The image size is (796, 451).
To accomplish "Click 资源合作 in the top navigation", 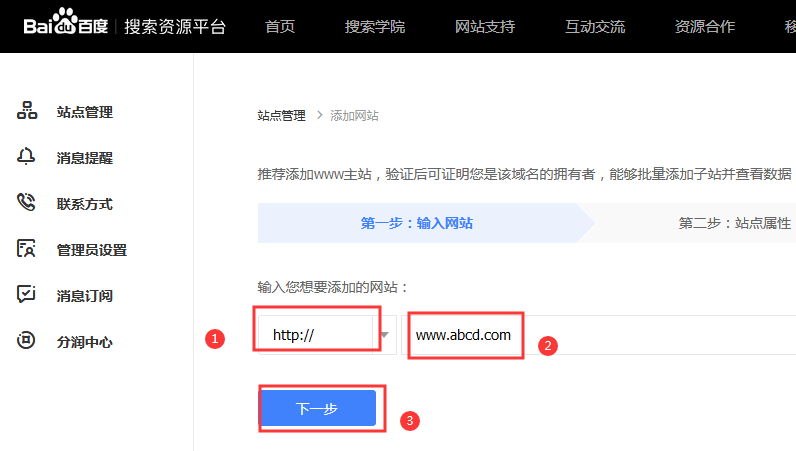I will (704, 26).
